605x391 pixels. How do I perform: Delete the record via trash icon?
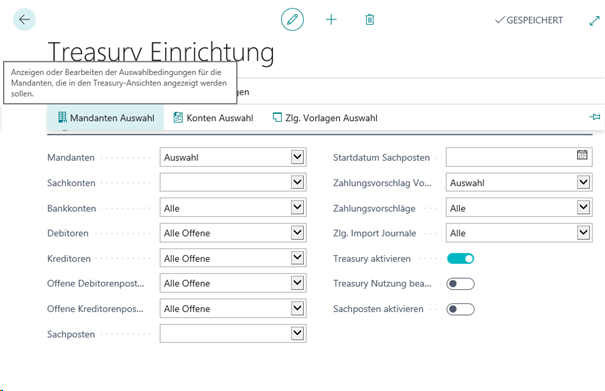click(x=370, y=19)
